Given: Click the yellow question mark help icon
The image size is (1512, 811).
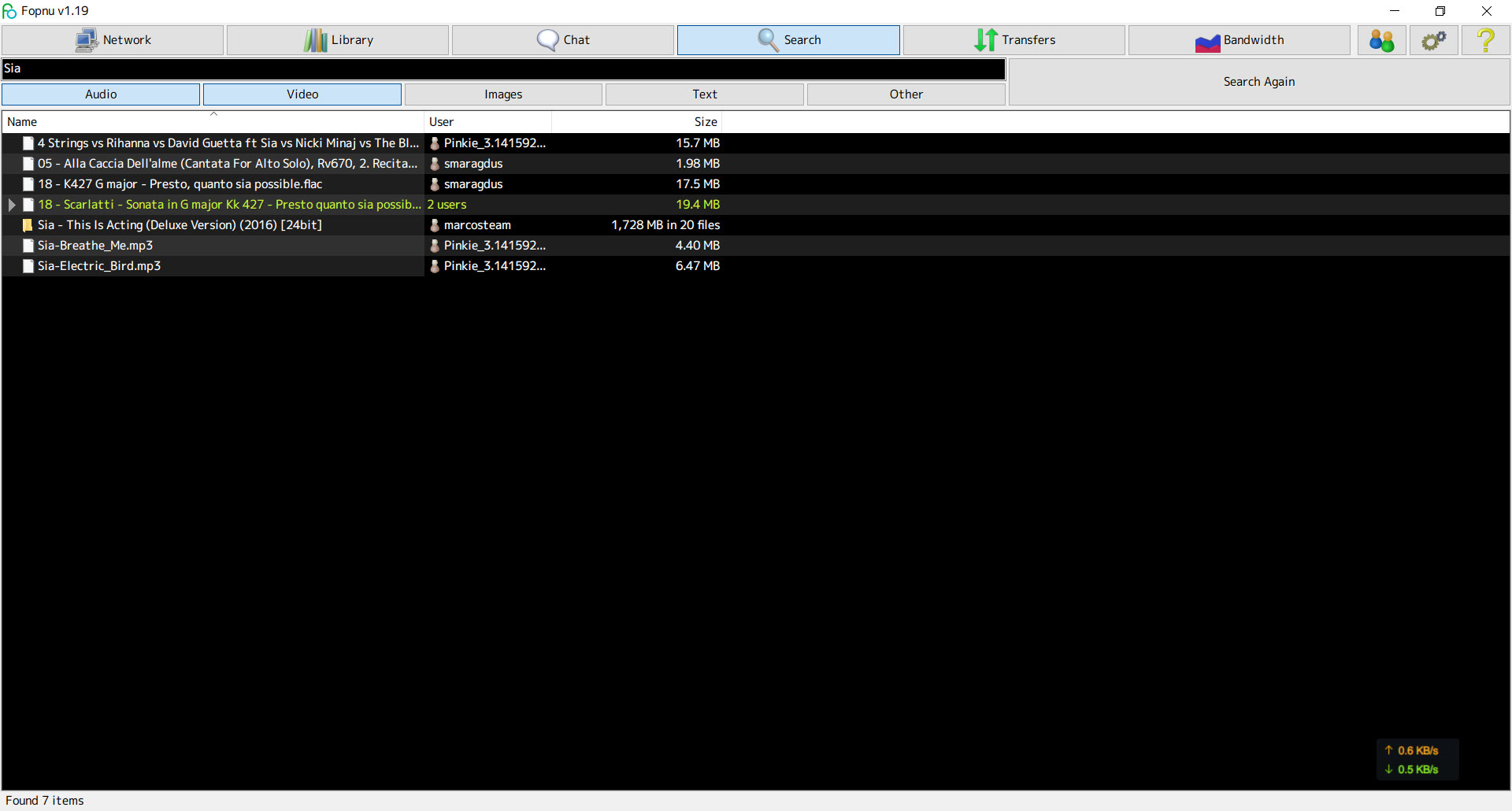Looking at the screenshot, I should (x=1485, y=40).
